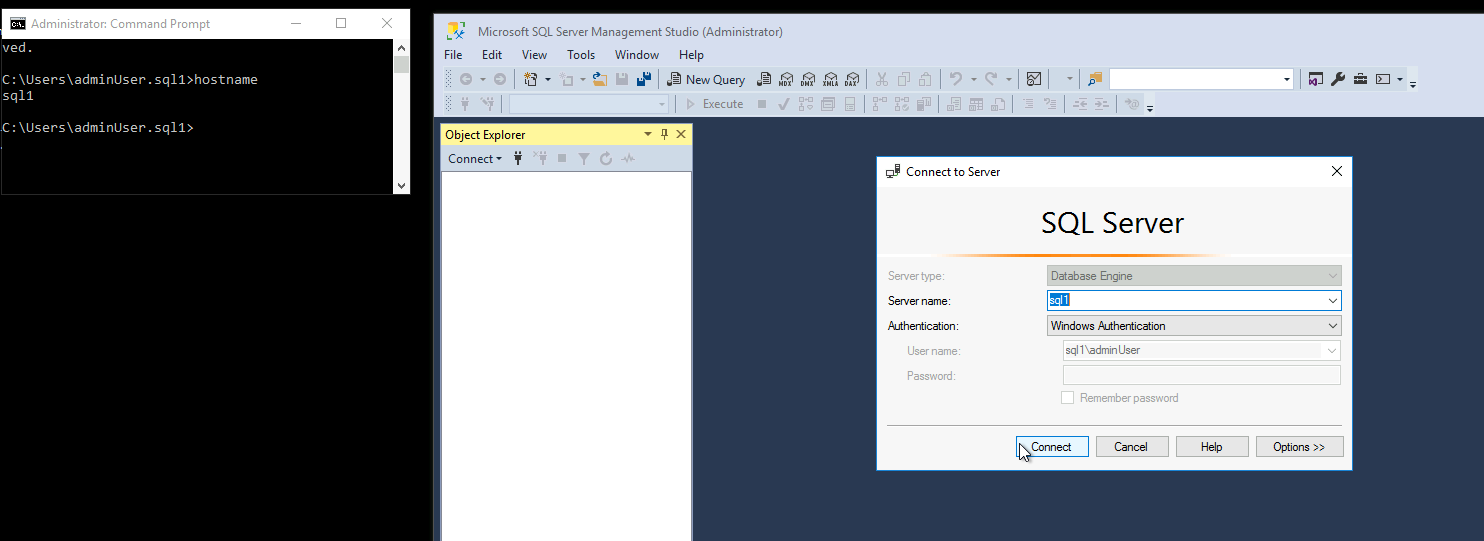Click the Redo arrow icon
Viewport: 1484px width, 541px height.
pyautogui.click(x=990, y=79)
